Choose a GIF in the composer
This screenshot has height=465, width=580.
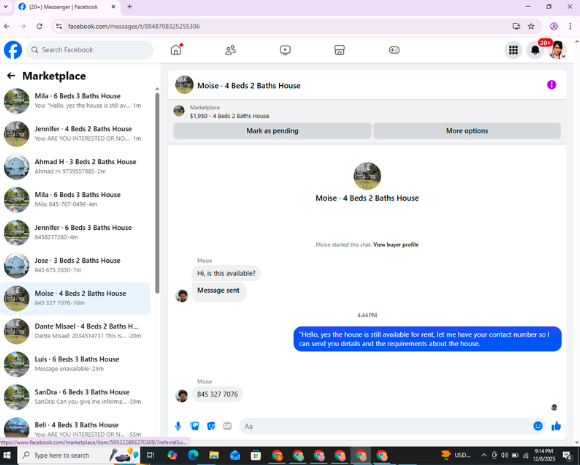227,426
